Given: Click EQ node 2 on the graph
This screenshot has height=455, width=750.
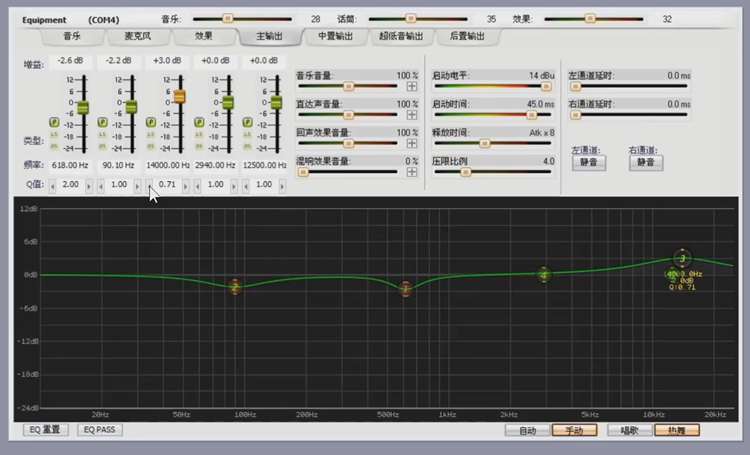Looking at the screenshot, I should point(235,287).
